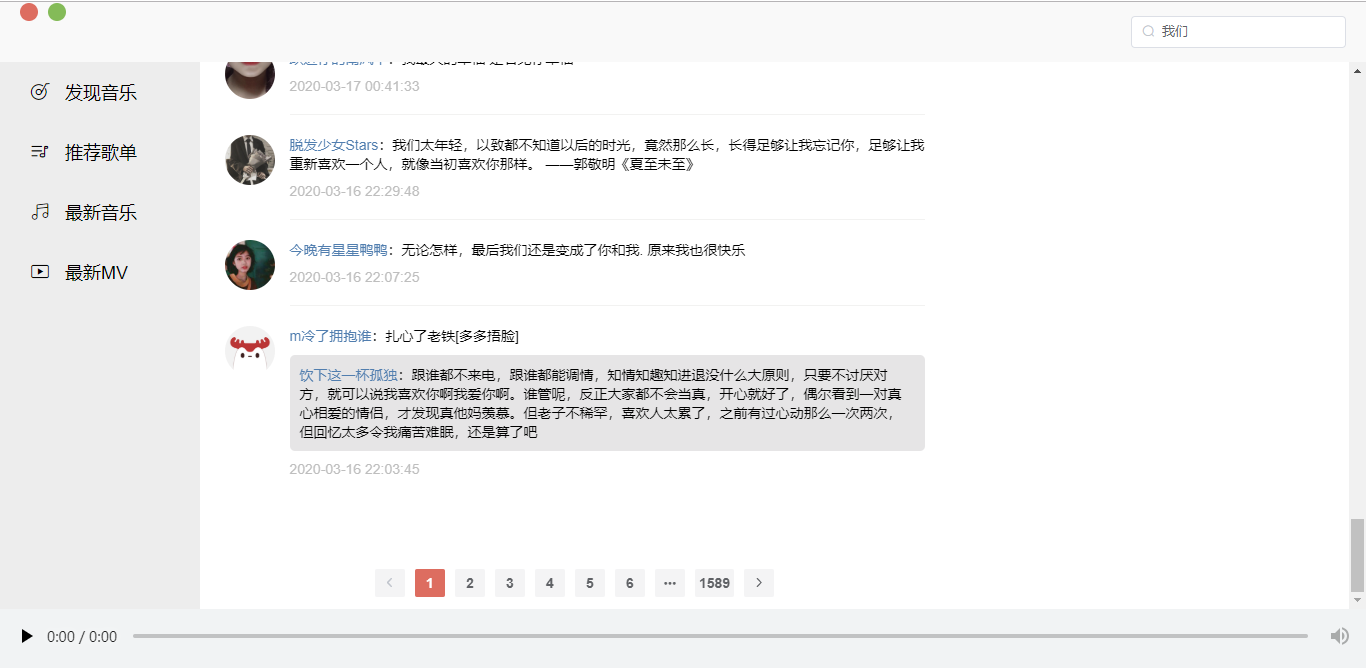1366x668 pixels.
Task: Open user m冷了拥抱谁 profile link
Action: click(x=330, y=336)
